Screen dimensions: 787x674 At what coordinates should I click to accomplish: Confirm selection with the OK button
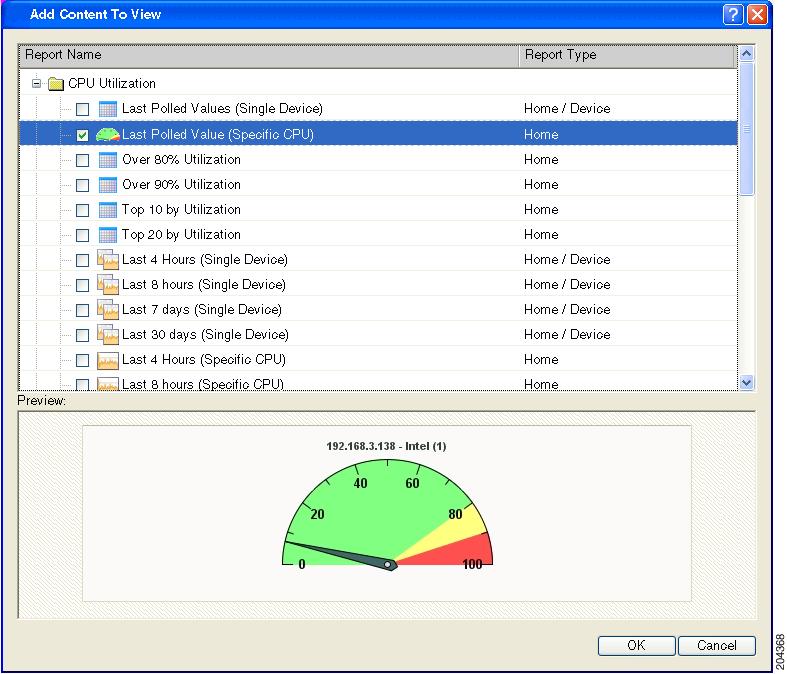tap(636, 645)
